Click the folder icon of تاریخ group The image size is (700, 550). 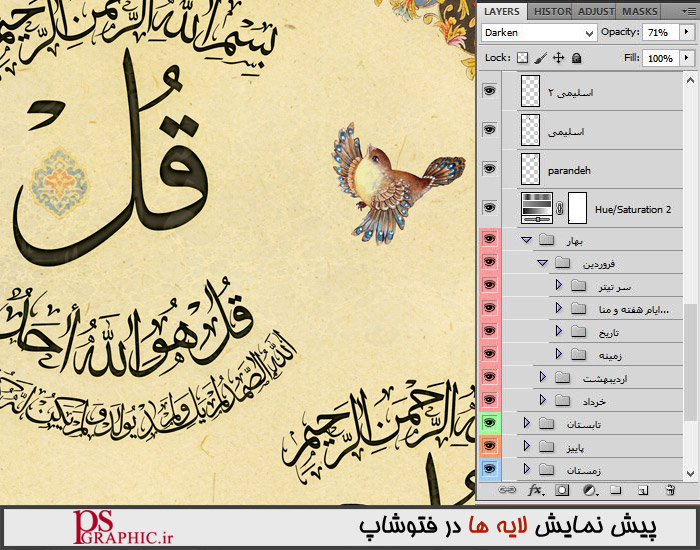pos(579,331)
